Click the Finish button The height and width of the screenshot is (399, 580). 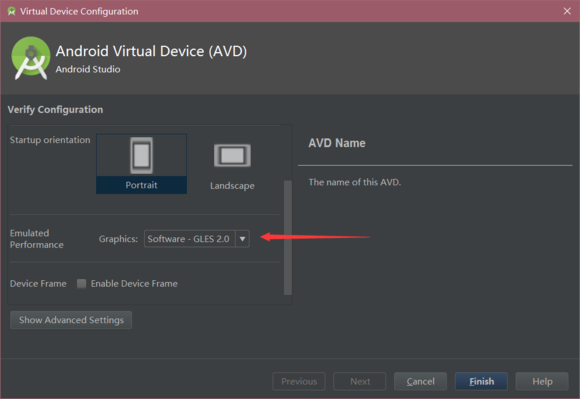pos(481,381)
